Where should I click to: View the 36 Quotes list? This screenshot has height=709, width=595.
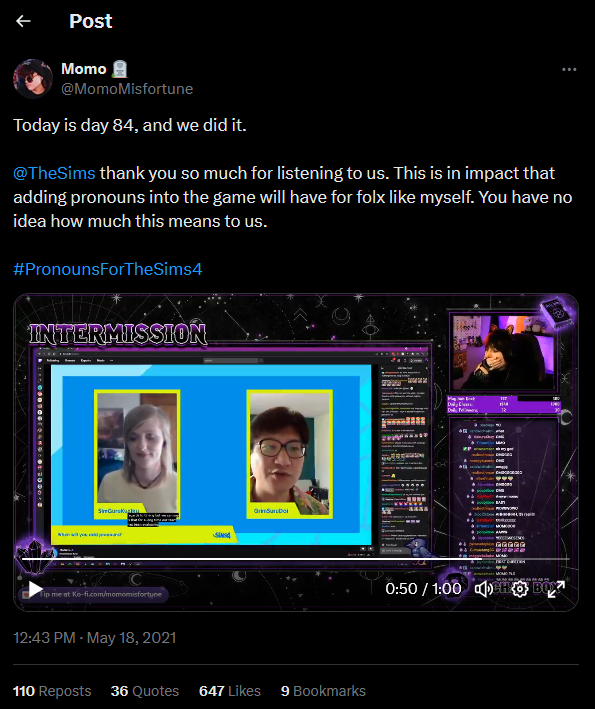click(x=145, y=691)
